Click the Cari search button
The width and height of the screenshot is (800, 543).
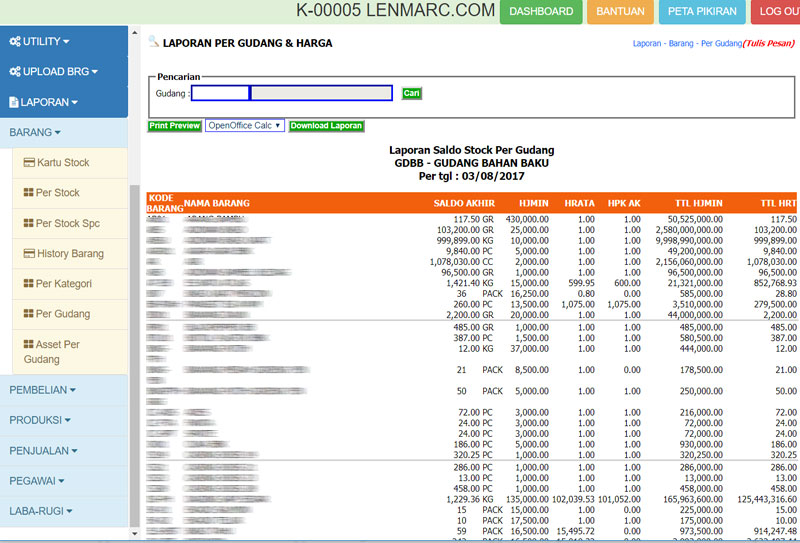(x=411, y=93)
